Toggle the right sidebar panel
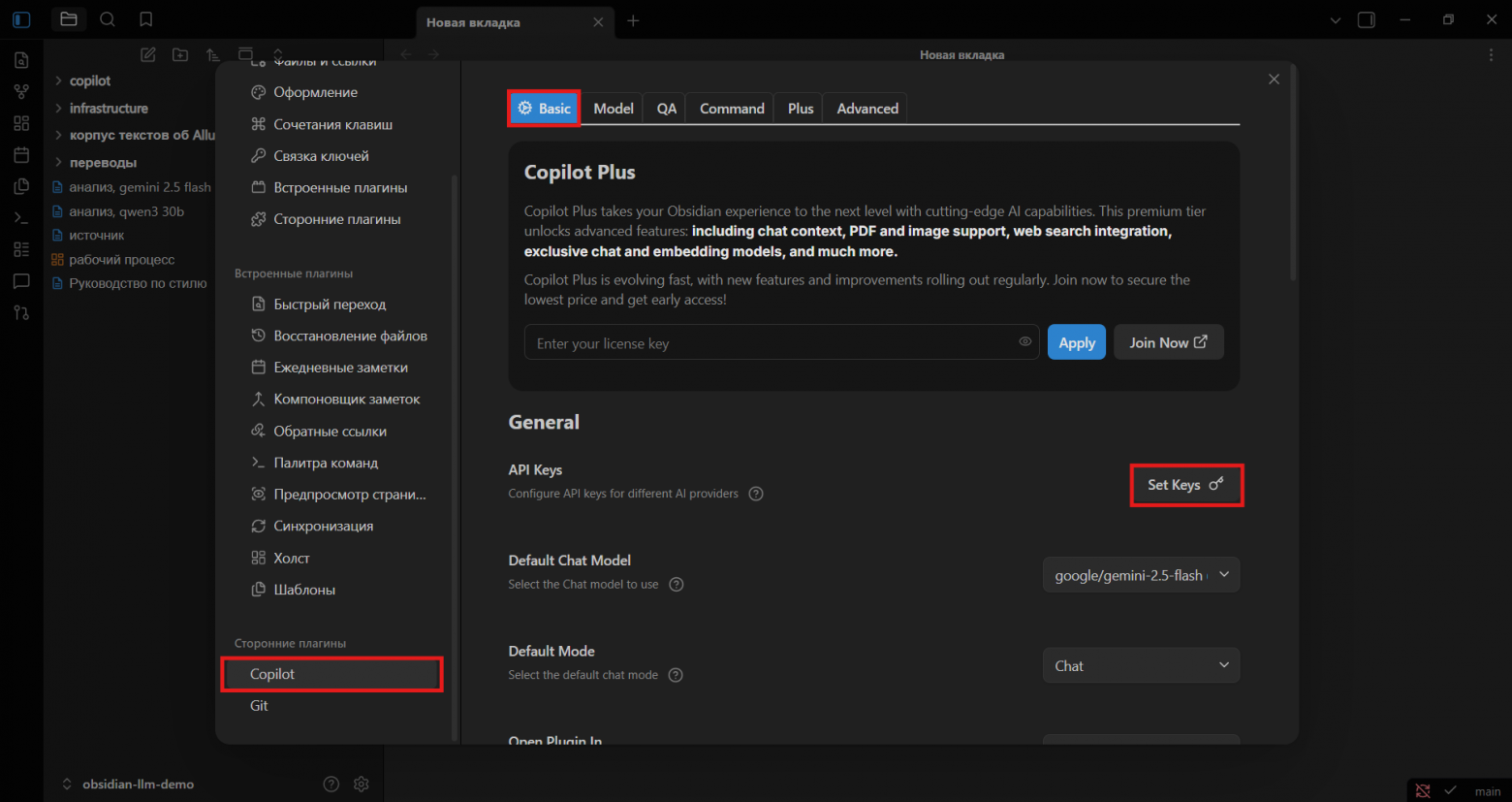 coord(1366,20)
